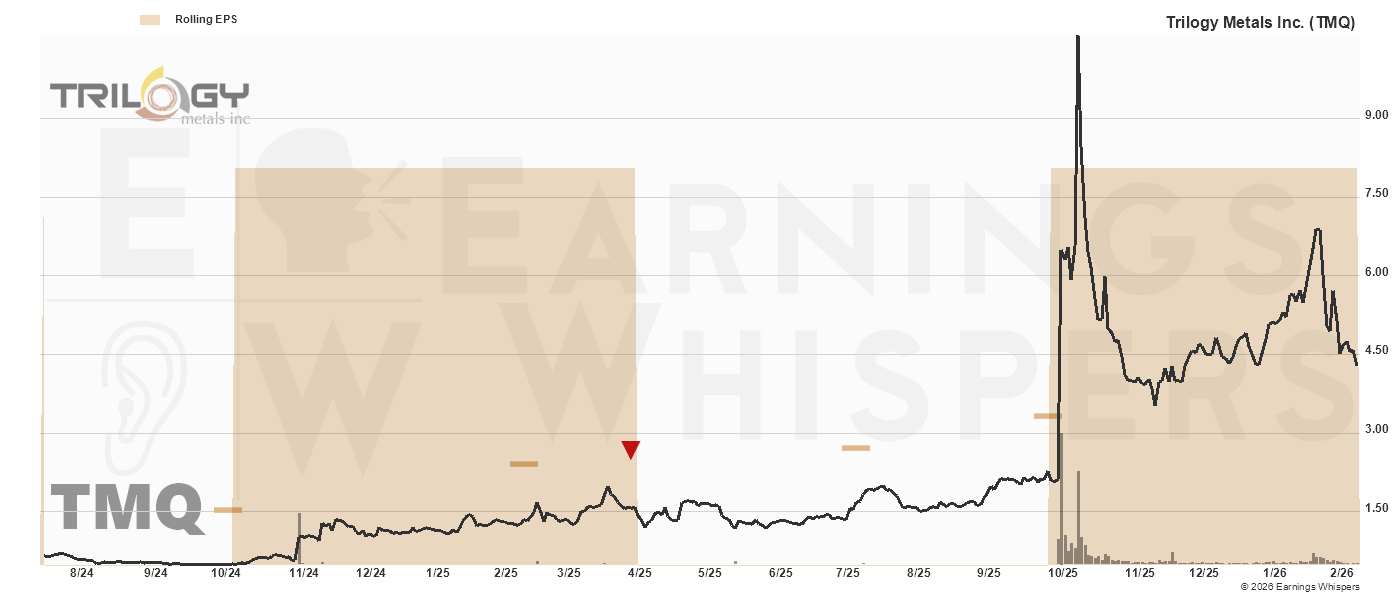The height and width of the screenshot is (600, 1400).
Task: Click the large TMQ ticker label
Action: (127, 508)
